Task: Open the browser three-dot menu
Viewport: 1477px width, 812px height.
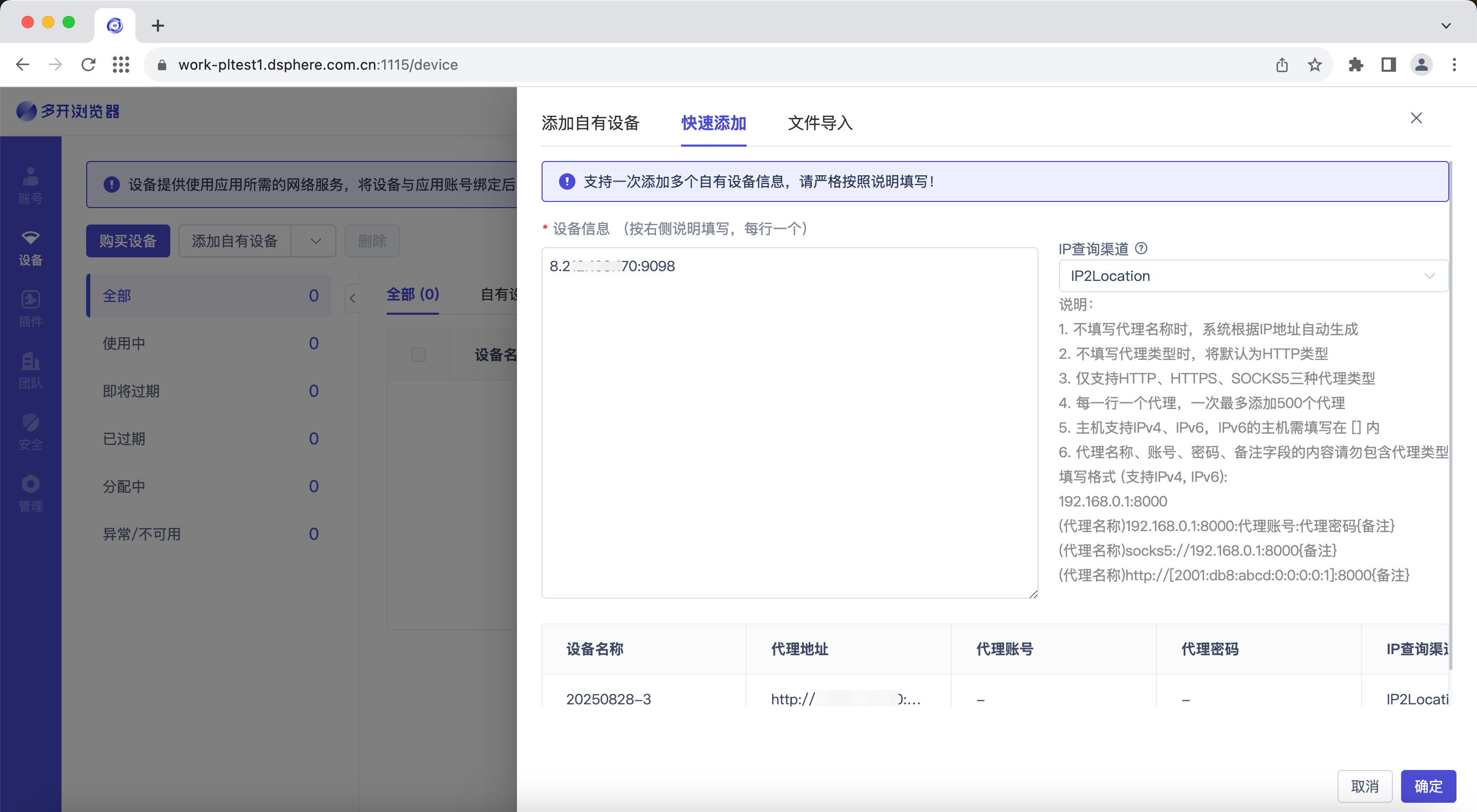Action: pos(1454,65)
